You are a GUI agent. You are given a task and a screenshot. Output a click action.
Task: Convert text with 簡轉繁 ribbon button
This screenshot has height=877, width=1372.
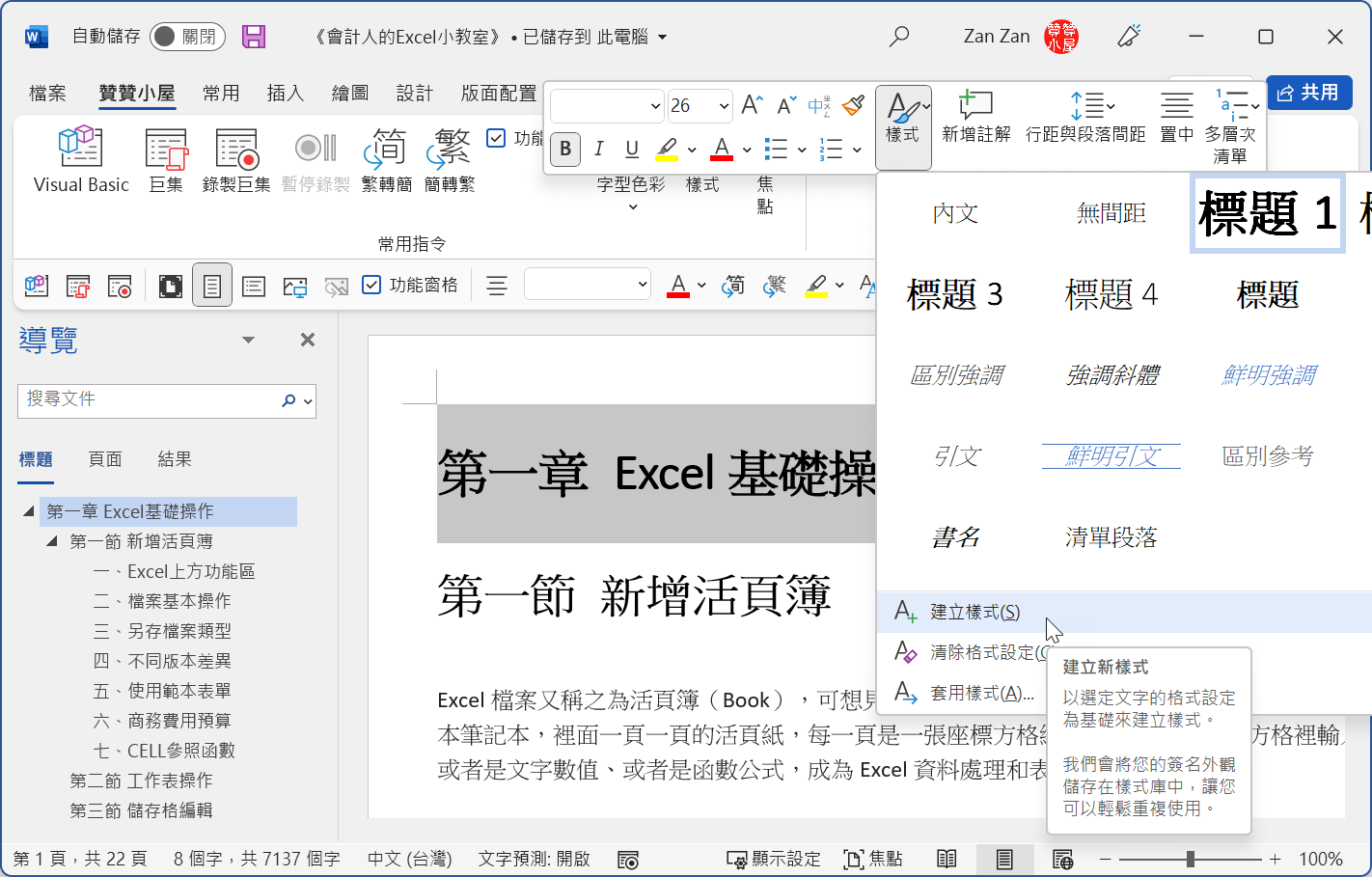click(451, 160)
